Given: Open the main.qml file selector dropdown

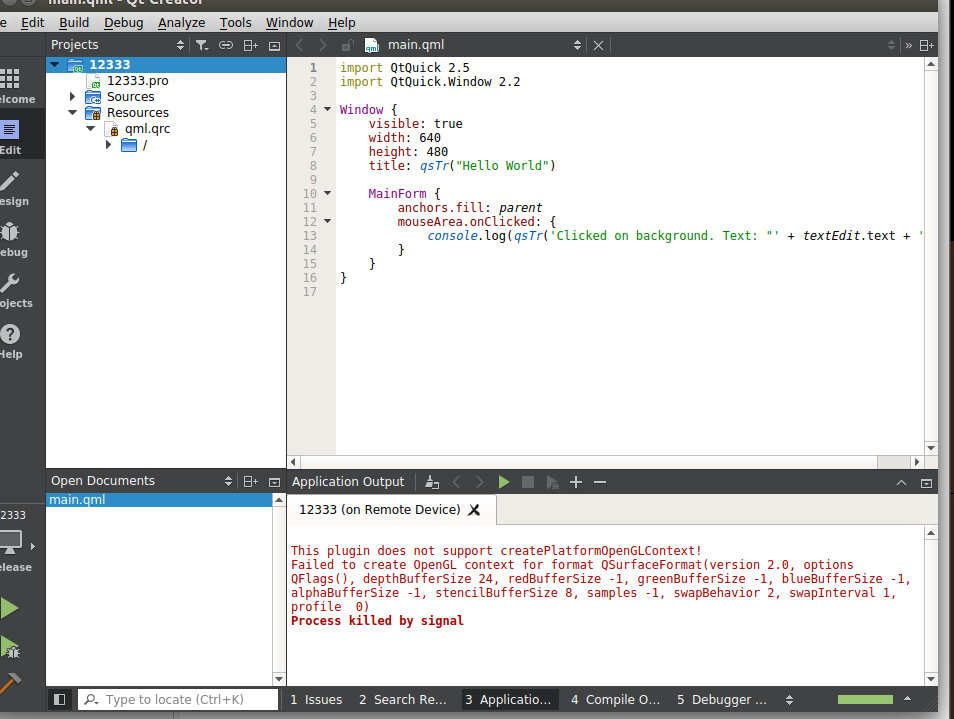Looking at the screenshot, I should pos(577,45).
